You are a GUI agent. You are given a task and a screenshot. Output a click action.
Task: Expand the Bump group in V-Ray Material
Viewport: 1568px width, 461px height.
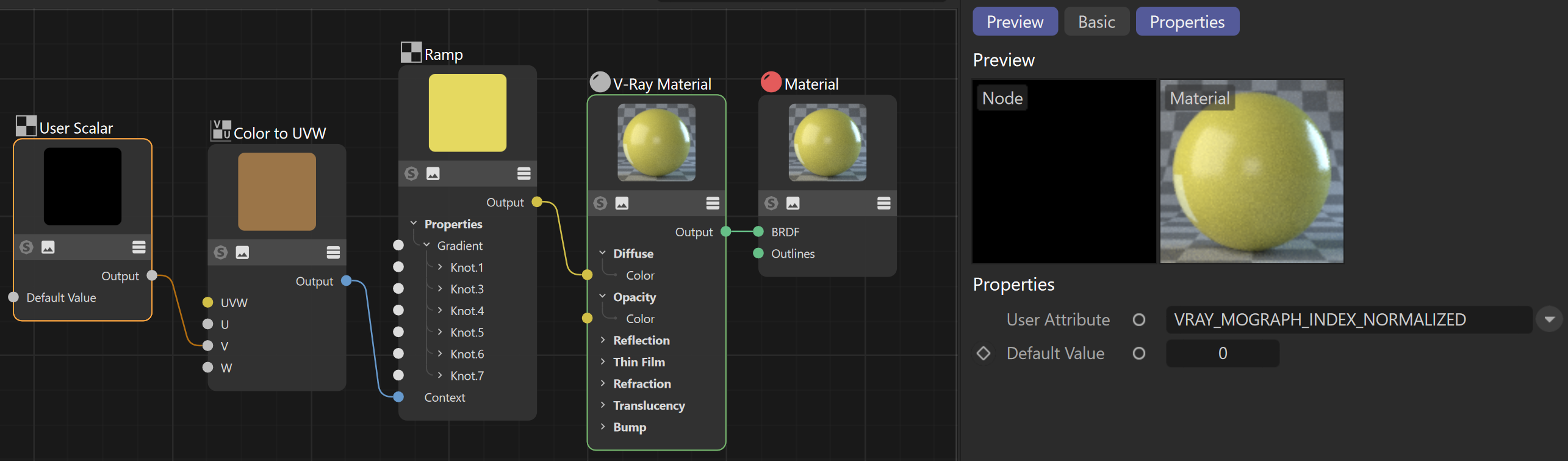click(603, 427)
